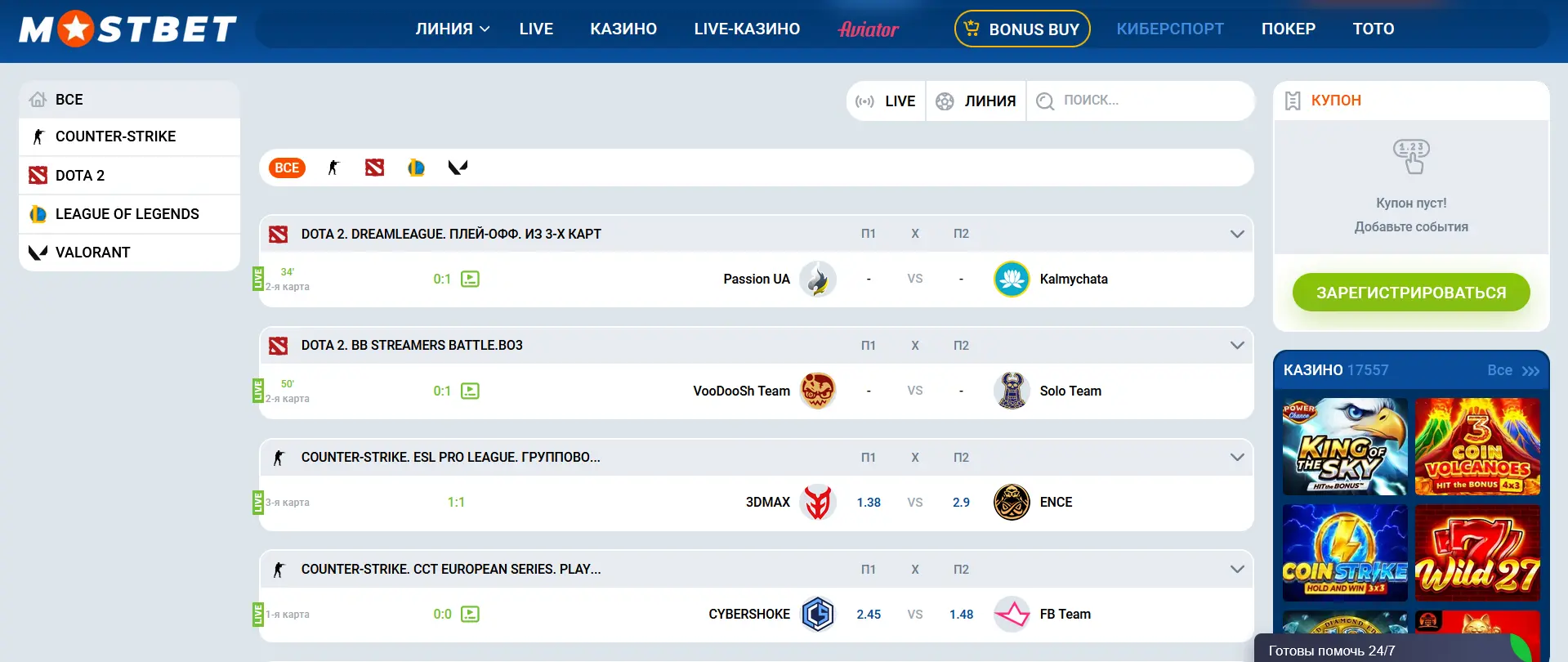
Task: Bet on 3DMAX at odds 1.38
Action: click(869, 503)
